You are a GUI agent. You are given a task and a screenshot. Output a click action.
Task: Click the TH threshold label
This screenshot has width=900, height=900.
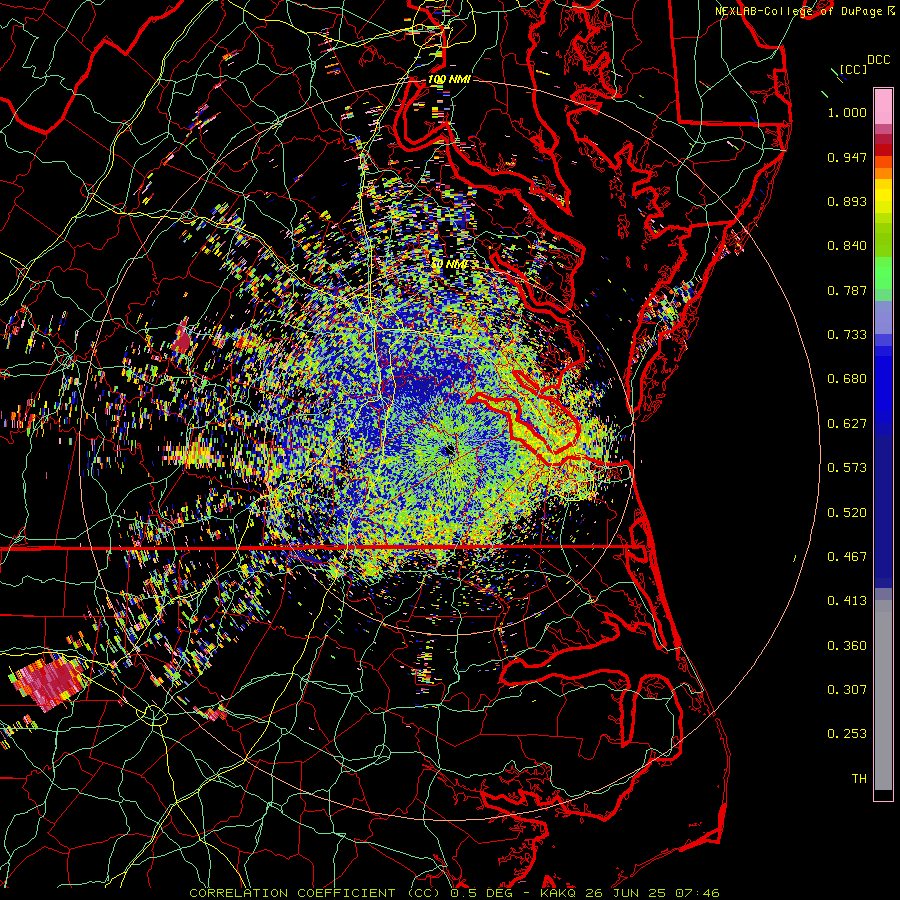(859, 779)
